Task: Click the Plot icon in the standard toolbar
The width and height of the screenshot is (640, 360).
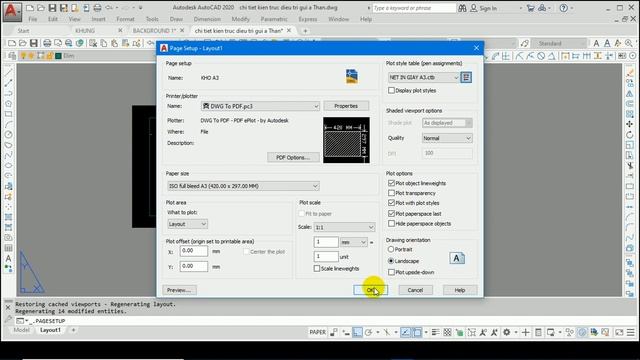Action: coord(47,43)
